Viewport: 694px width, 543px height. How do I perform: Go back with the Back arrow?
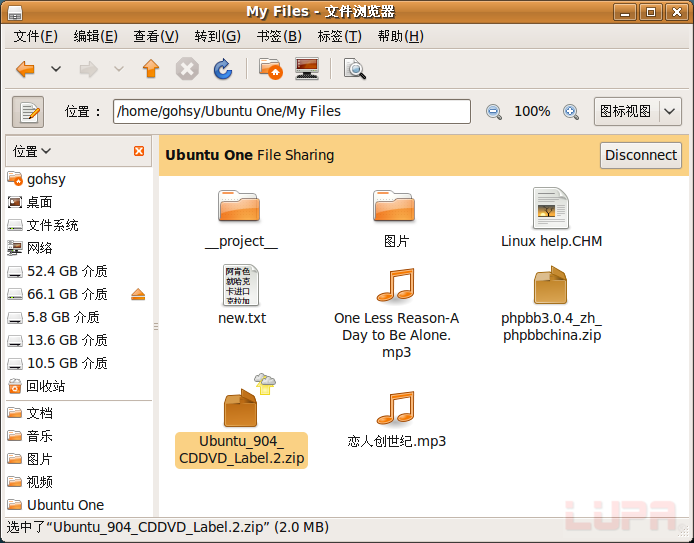tap(25, 69)
